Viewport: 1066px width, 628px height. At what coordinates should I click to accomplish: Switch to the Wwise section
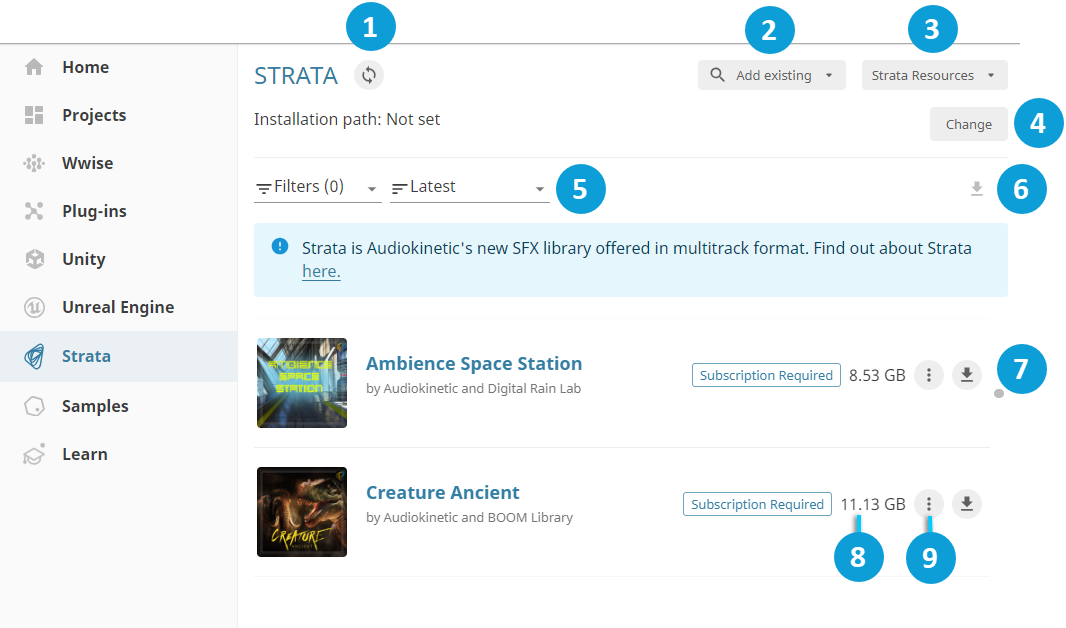[x=87, y=163]
